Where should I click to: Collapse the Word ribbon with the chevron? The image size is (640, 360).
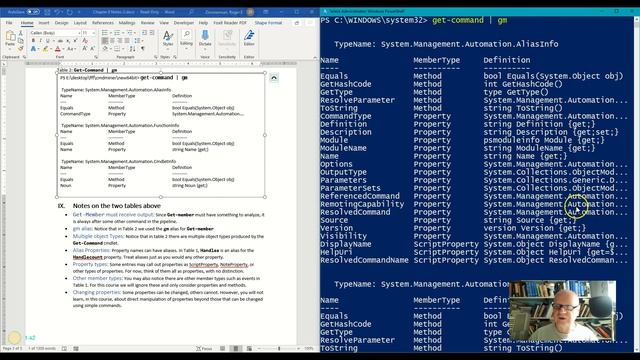pyautogui.click(x=315, y=58)
